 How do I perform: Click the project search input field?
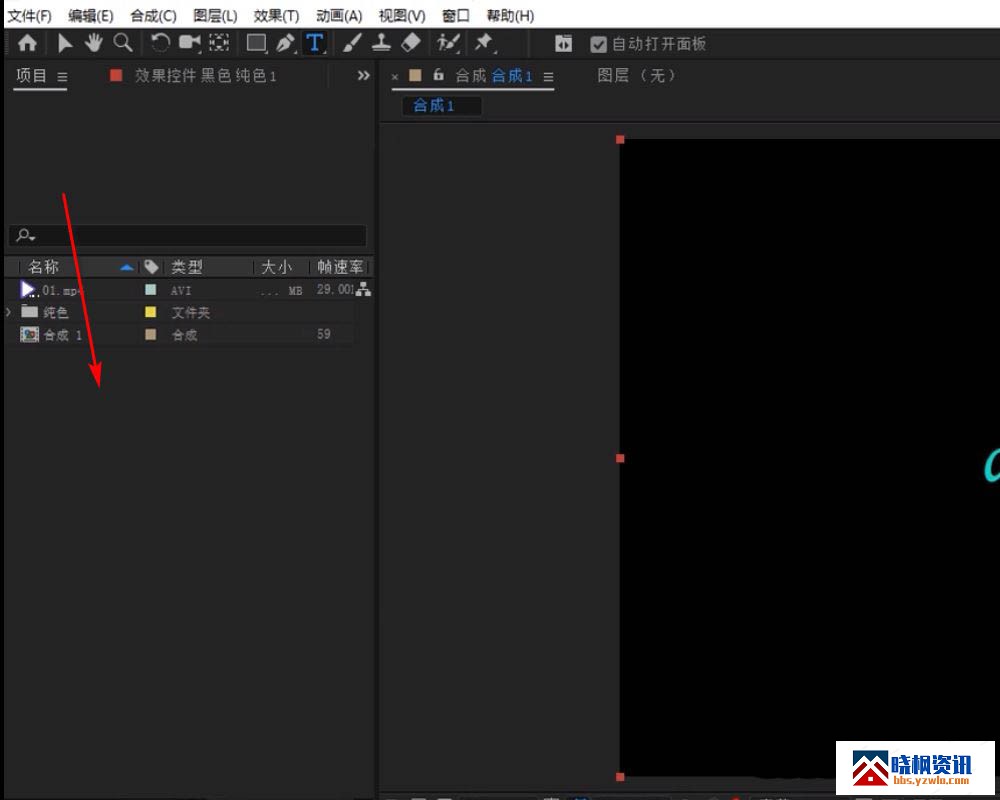click(x=188, y=235)
